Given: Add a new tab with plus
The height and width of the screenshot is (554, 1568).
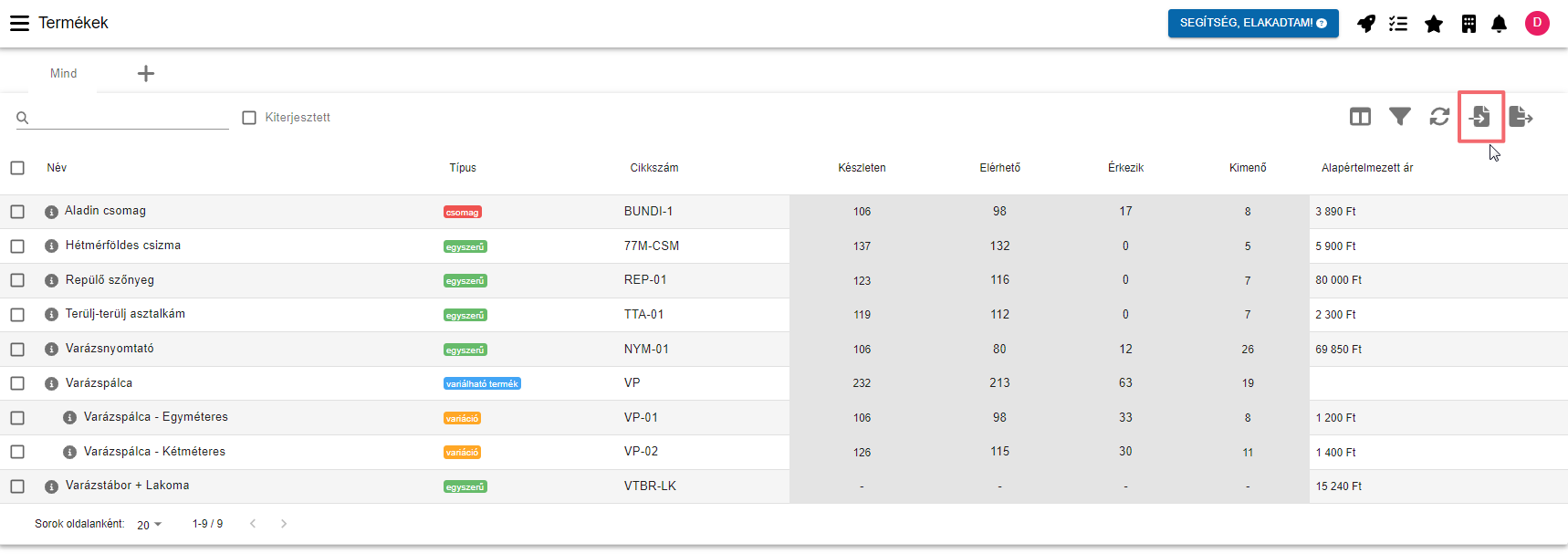Looking at the screenshot, I should [146, 74].
